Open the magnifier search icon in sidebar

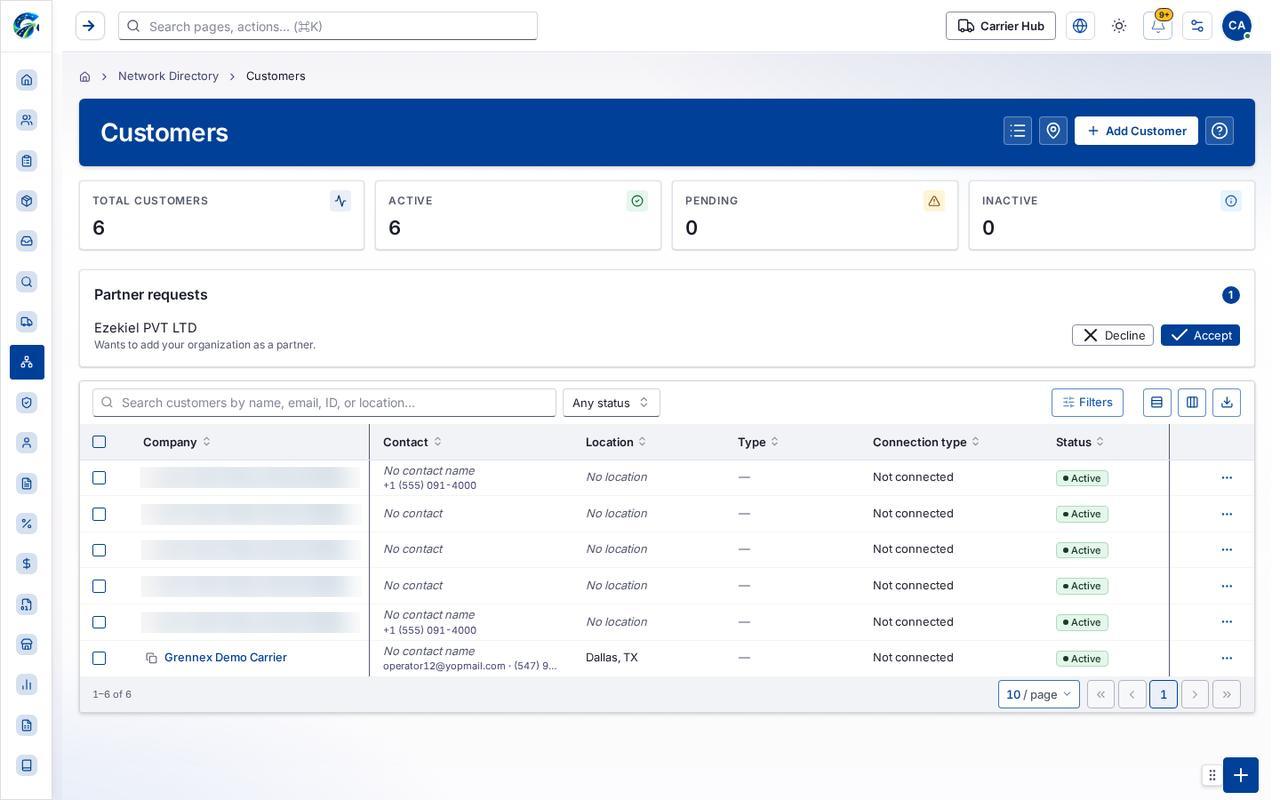click(x=27, y=282)
